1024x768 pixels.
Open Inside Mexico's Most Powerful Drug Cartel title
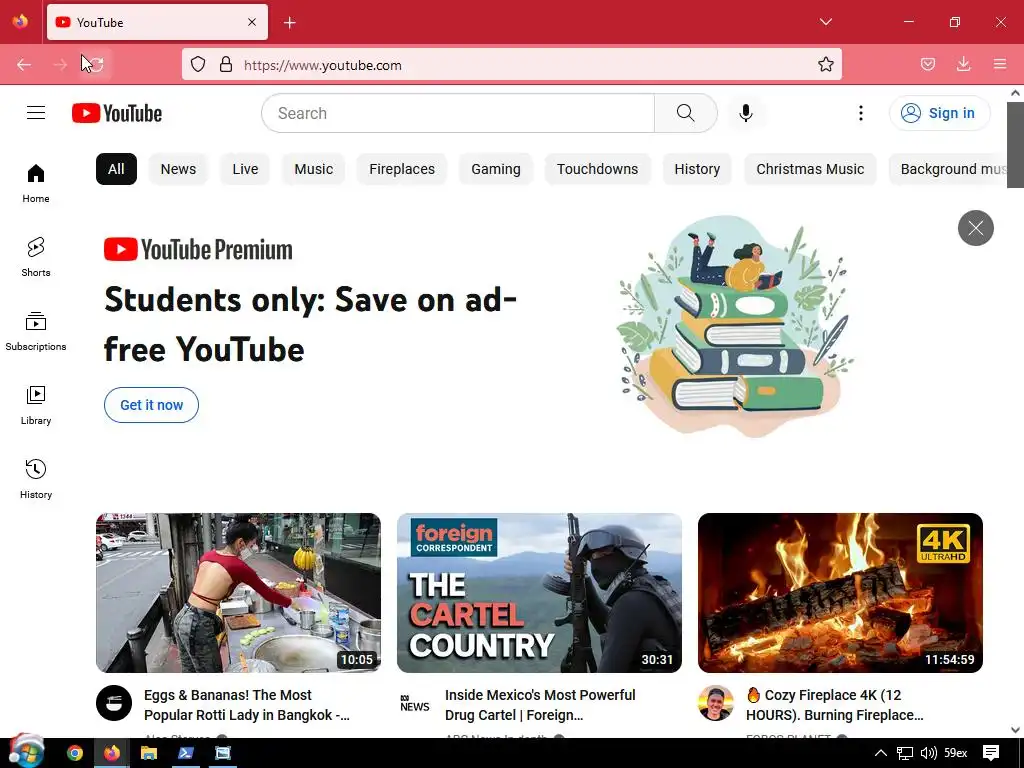pyautogui.click(x=540, y=705)
